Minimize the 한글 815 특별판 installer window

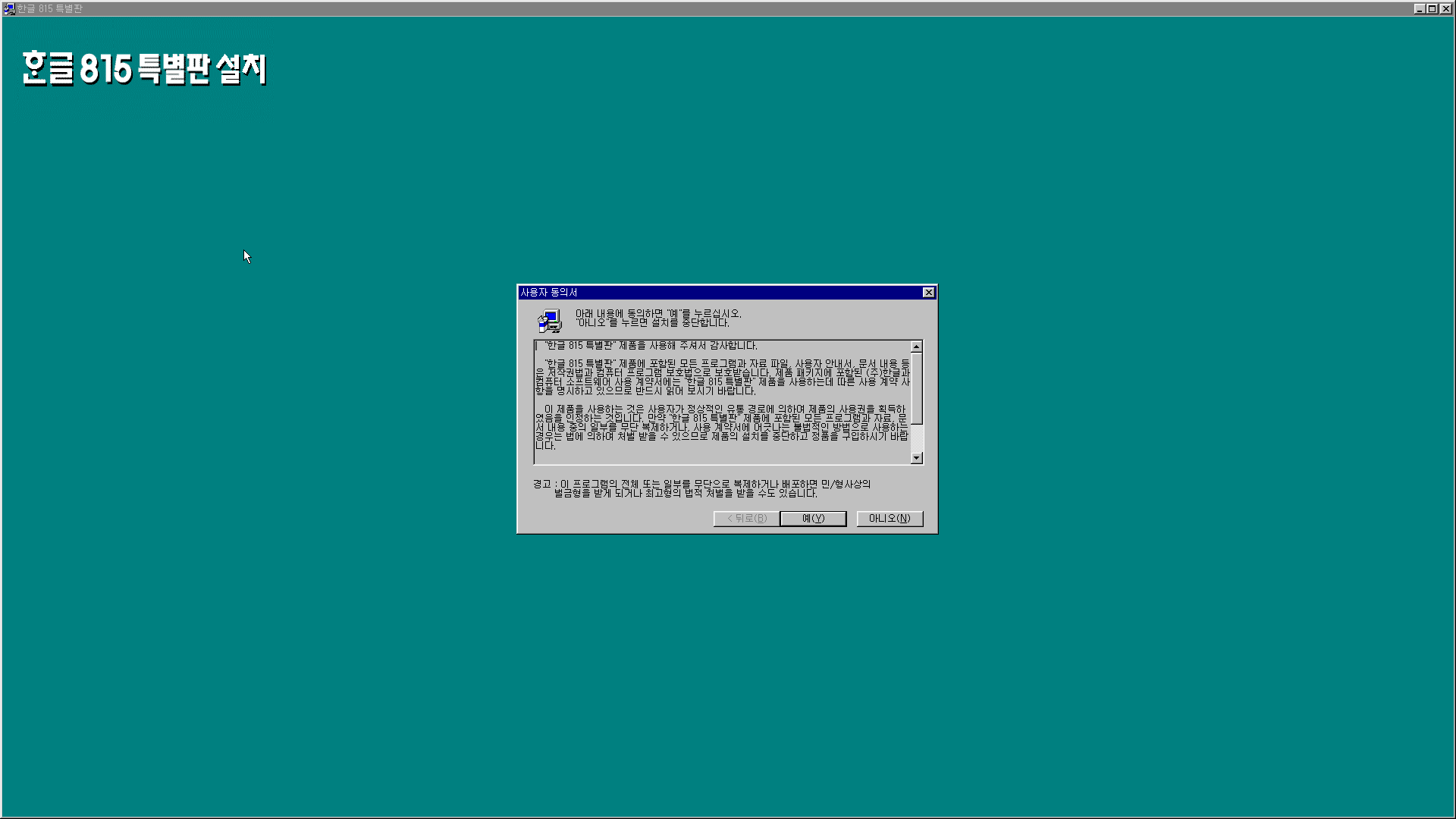(1420, 9)
